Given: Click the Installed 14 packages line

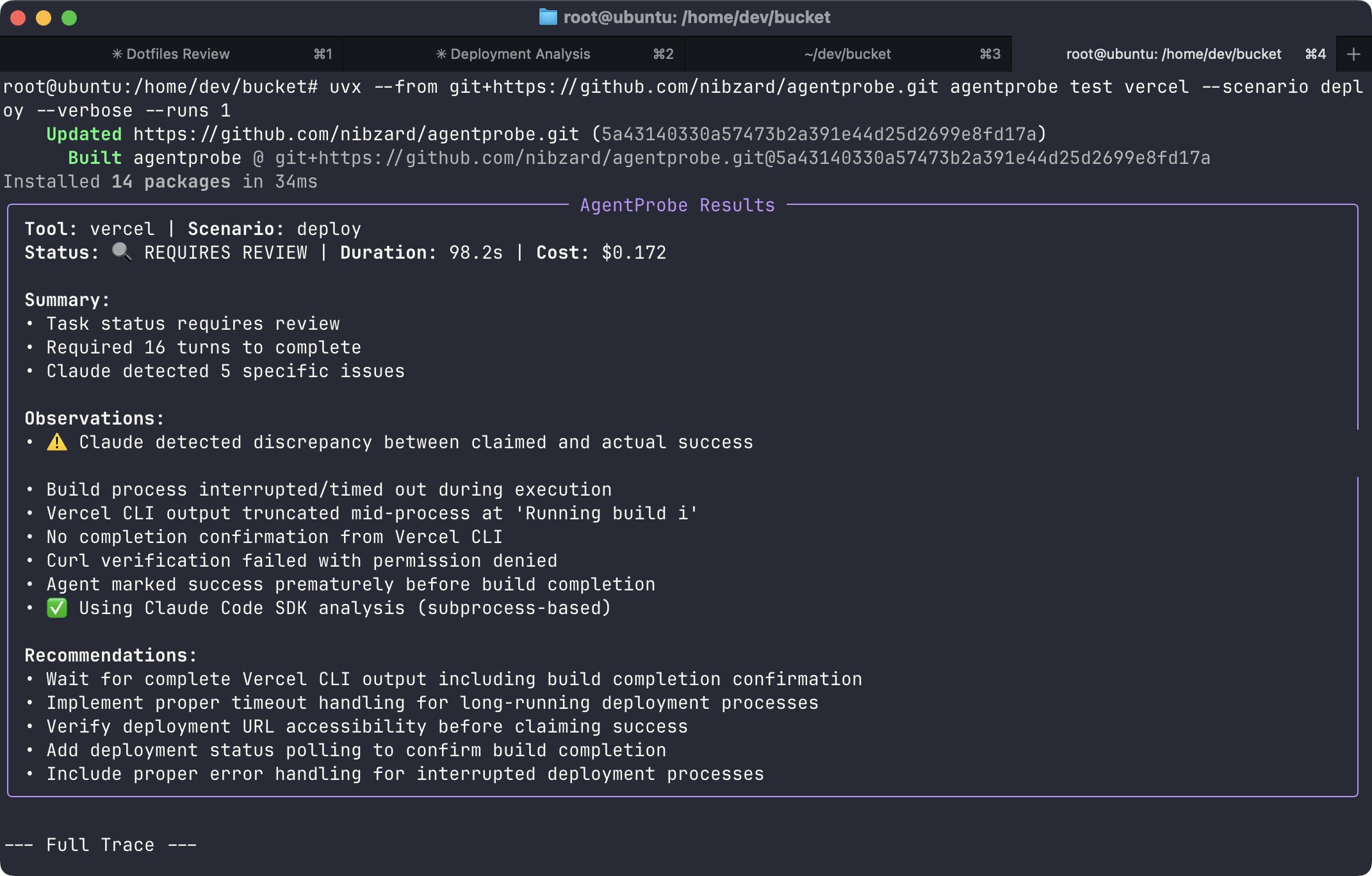Looking at the screenshot, I should click(160, 181).
